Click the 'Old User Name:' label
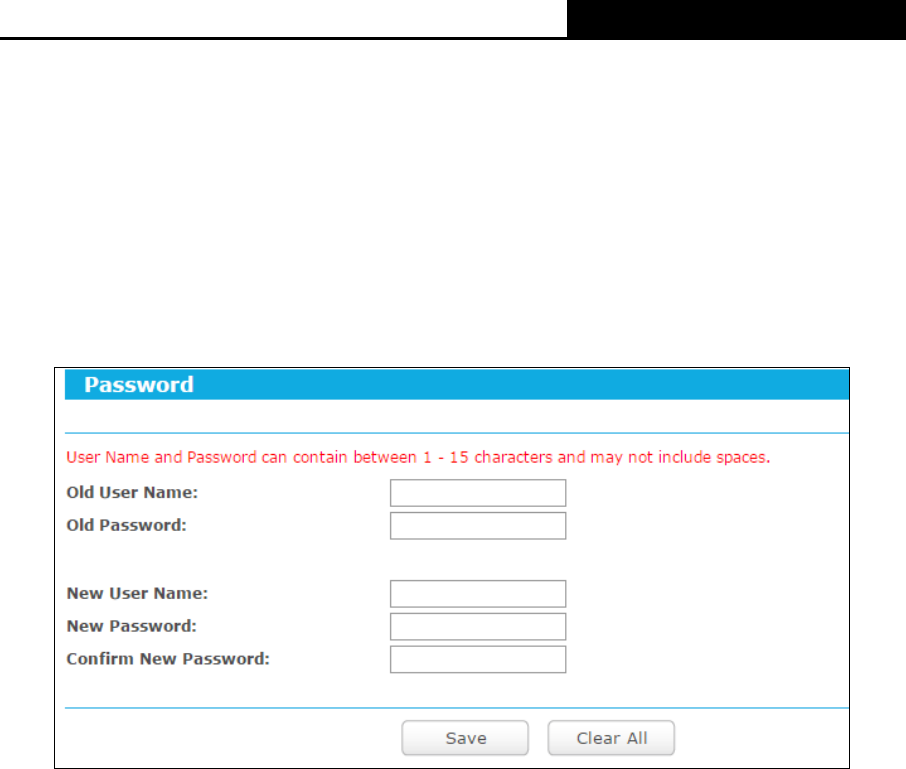906x769 pixels. tap(132, 492)
